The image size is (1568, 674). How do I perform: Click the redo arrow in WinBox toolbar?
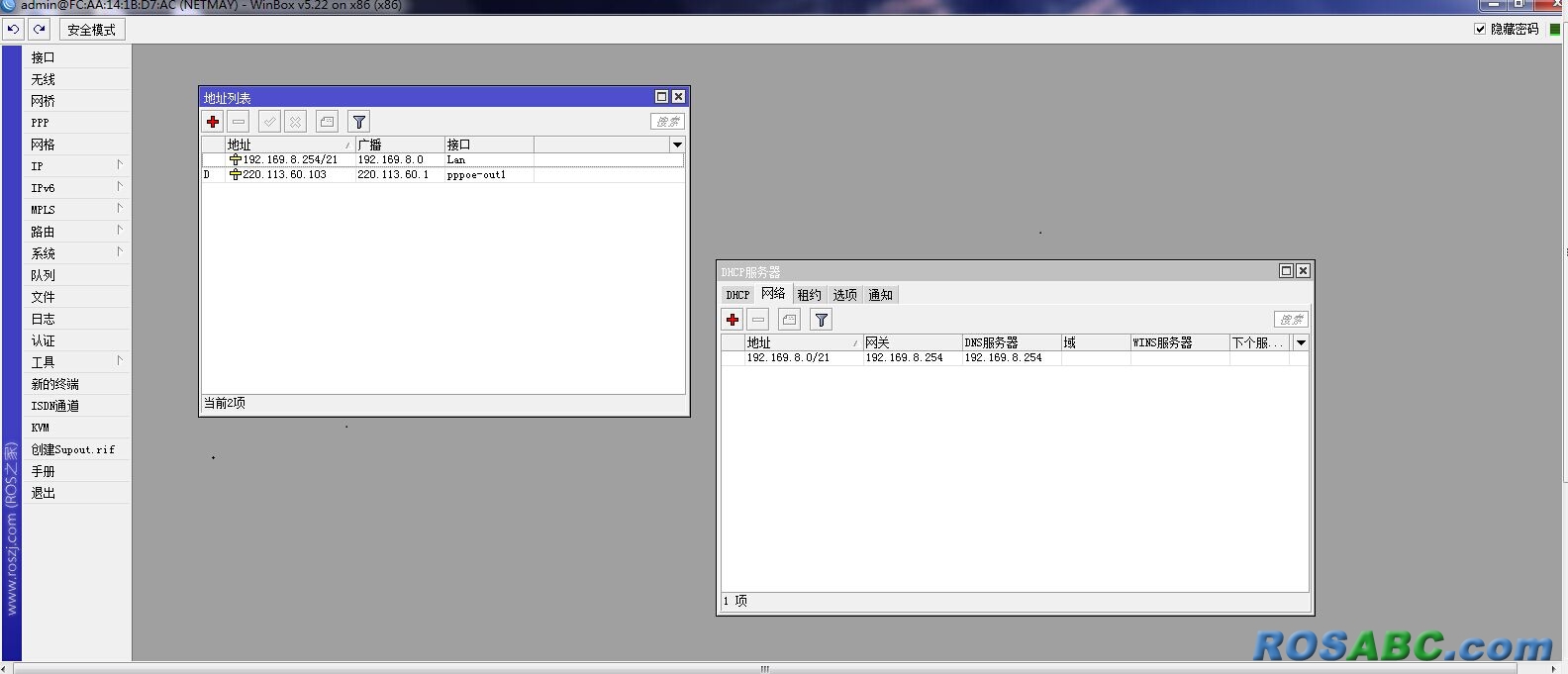(x=39, y=30)
